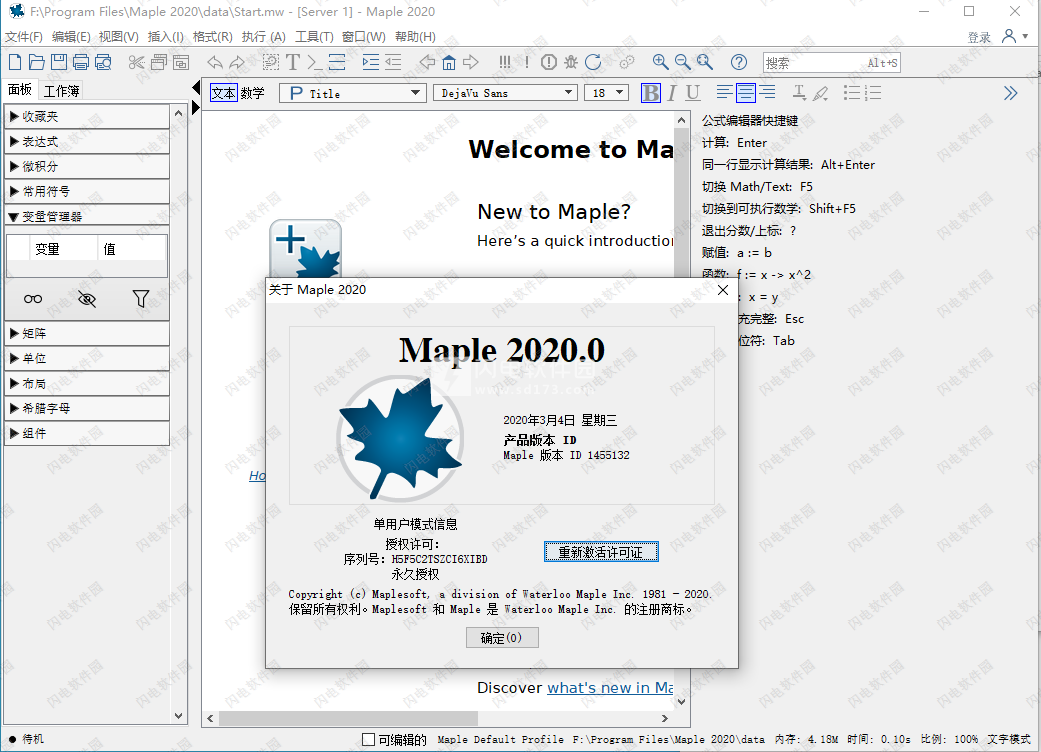Switch to 数学 math mode
1041x752 pixels.
(252, 93)
